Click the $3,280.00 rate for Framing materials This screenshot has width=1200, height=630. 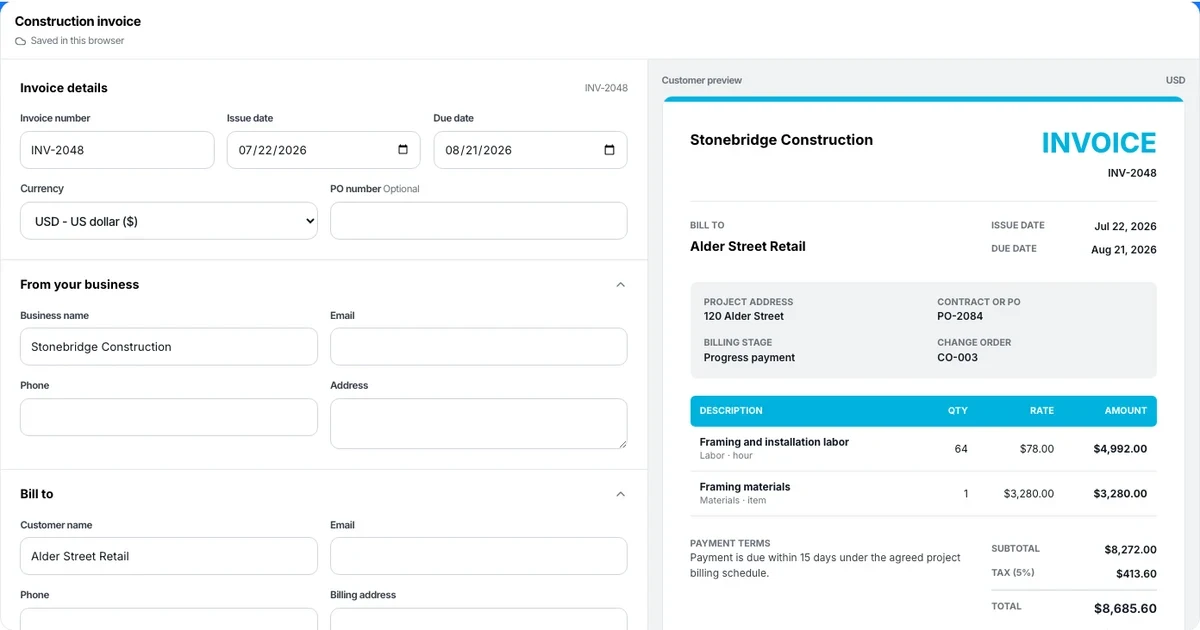pyautogui.click(x=1029, y=494)
